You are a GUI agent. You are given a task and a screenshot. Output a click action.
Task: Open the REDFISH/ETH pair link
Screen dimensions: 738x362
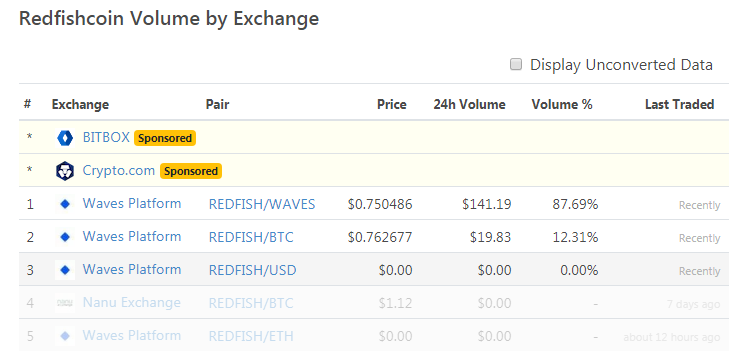click(251, 336)
